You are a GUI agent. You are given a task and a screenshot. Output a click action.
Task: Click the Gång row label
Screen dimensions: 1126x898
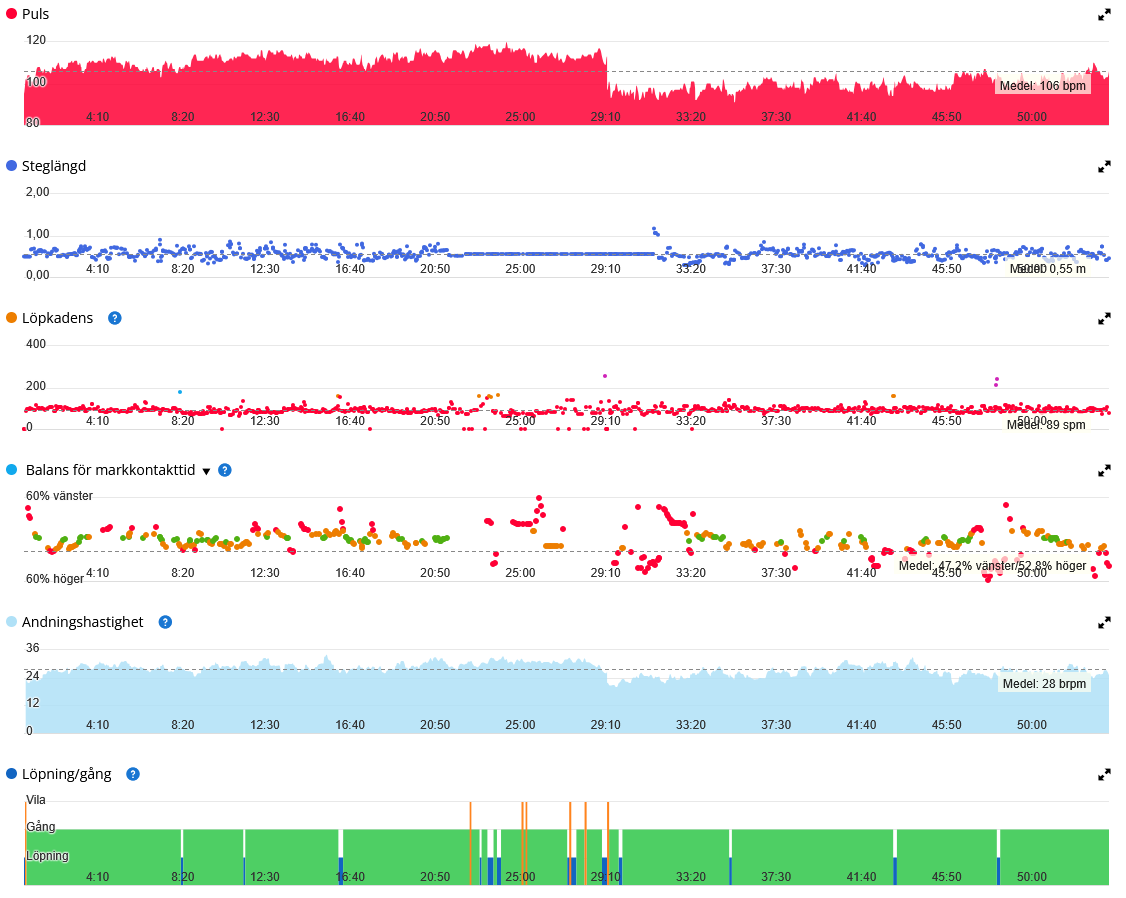tap(41, 827)
